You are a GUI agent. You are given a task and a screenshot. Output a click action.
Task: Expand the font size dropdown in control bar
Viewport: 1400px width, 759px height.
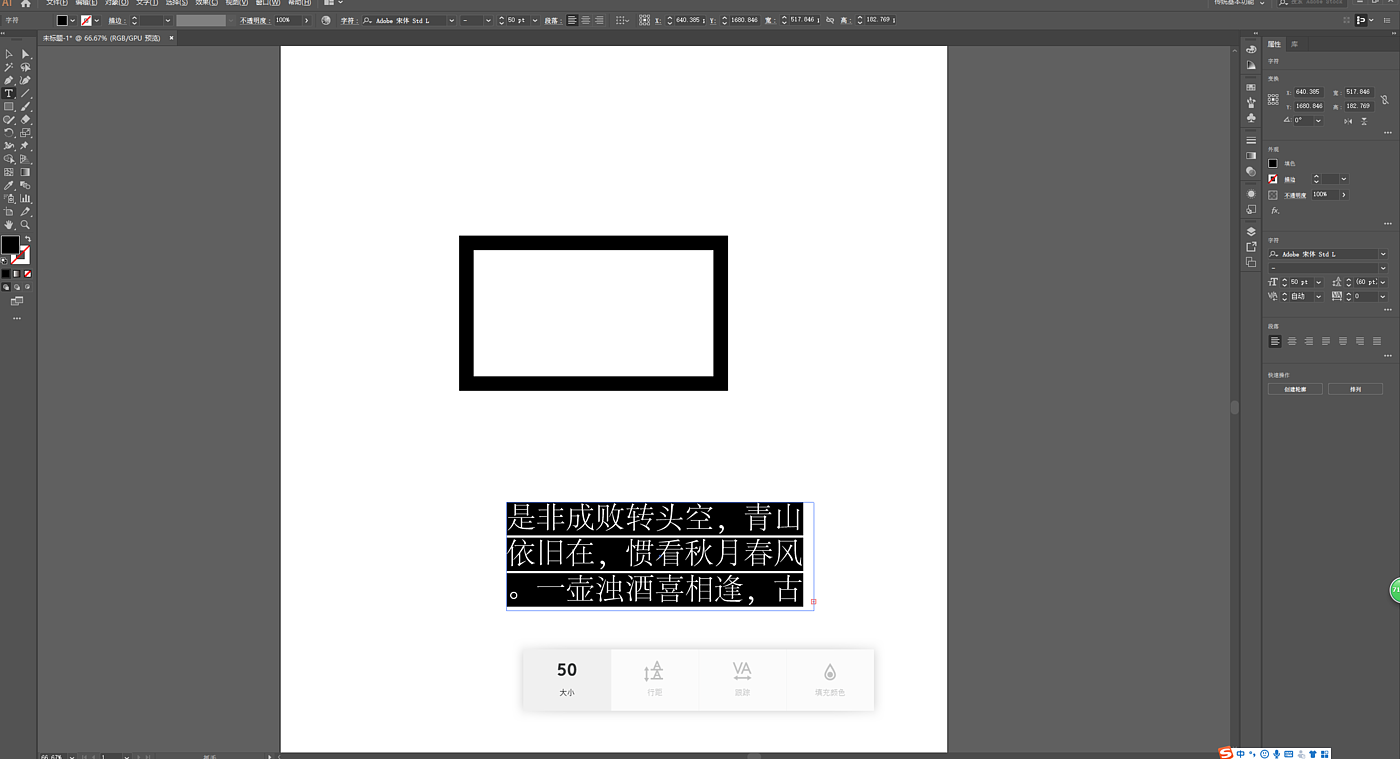[x=535, y=20]
